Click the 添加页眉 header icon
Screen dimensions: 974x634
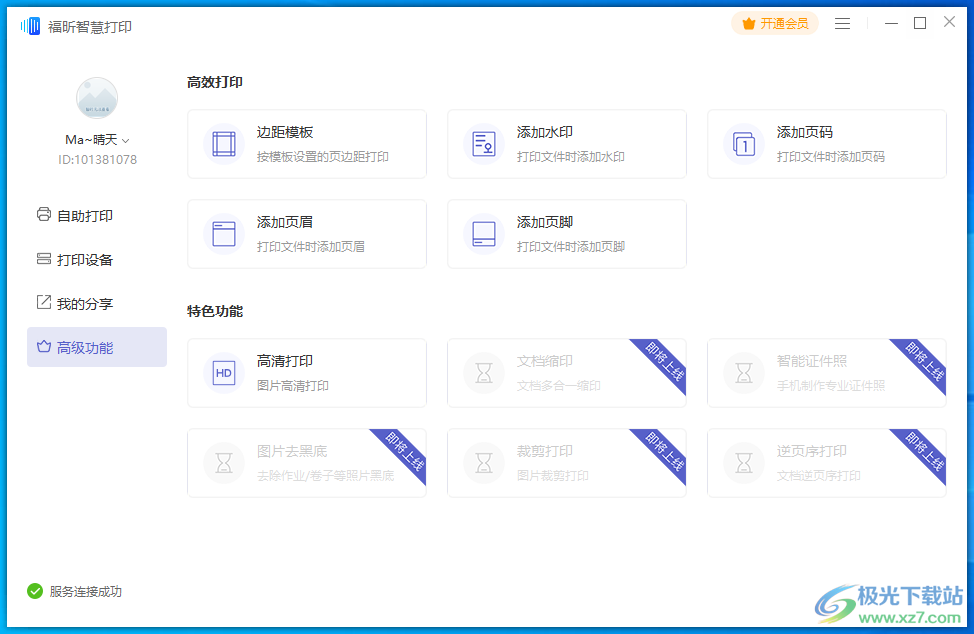click(x=224, y=234)
